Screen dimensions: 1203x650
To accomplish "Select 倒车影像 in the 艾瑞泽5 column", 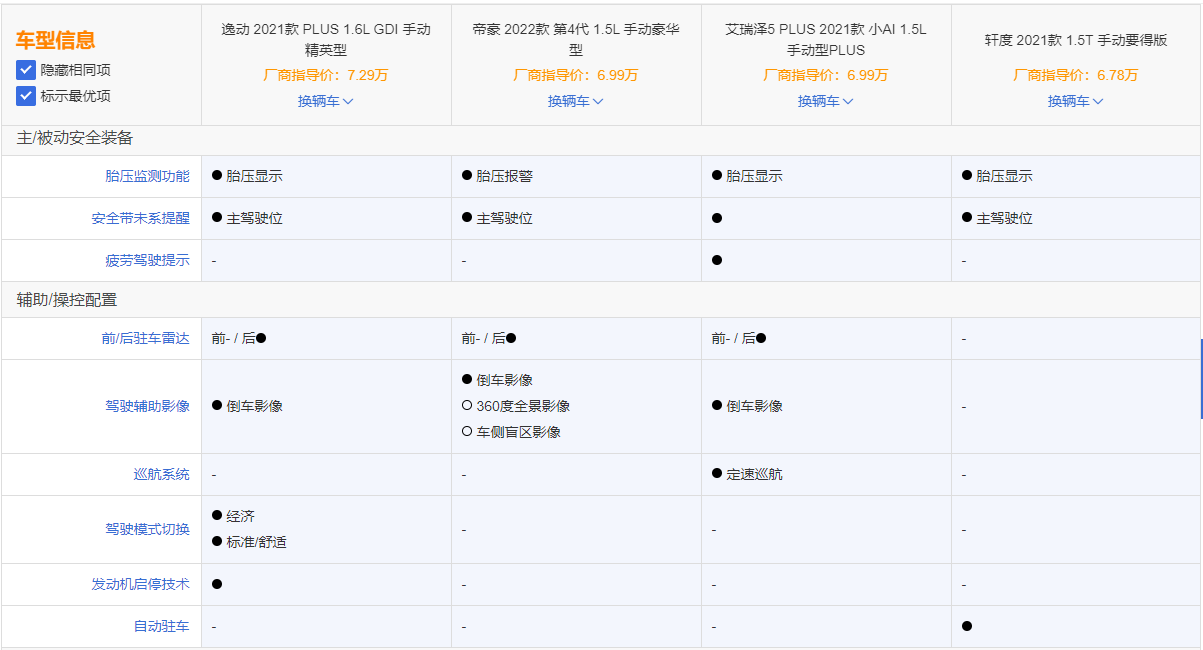I will tap(754, 406).
